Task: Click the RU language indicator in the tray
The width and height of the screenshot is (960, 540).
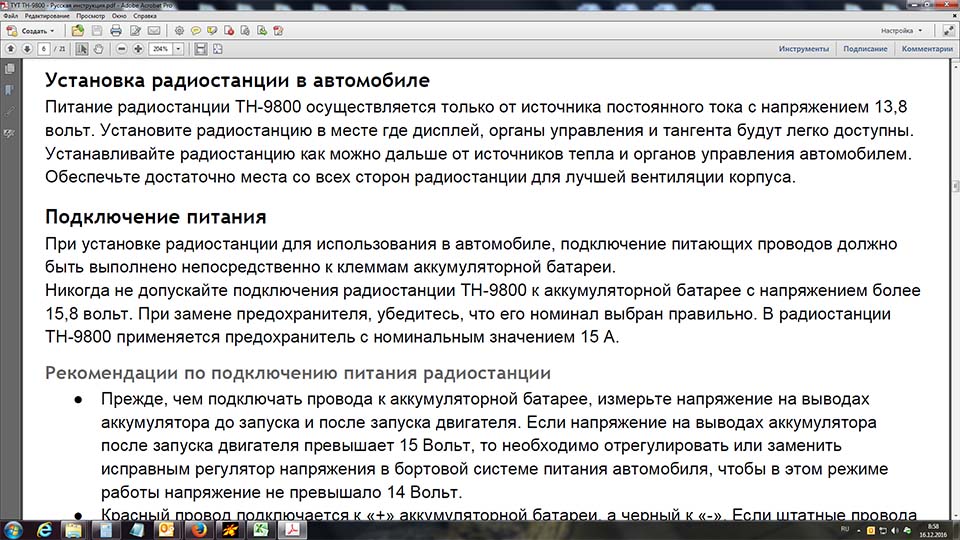Action: (845, 529)
